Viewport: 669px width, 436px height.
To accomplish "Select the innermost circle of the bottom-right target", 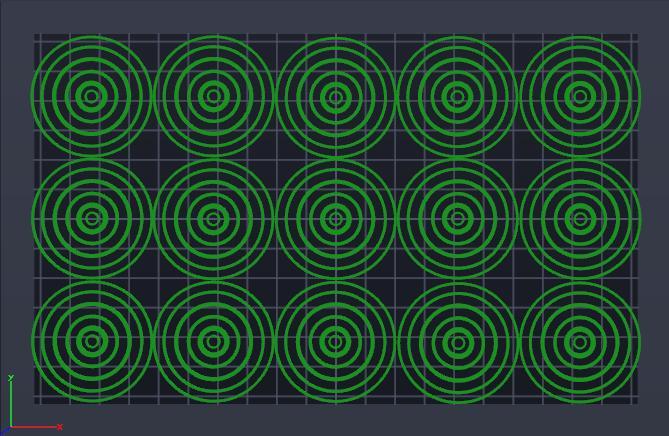I will pos(579,342).
